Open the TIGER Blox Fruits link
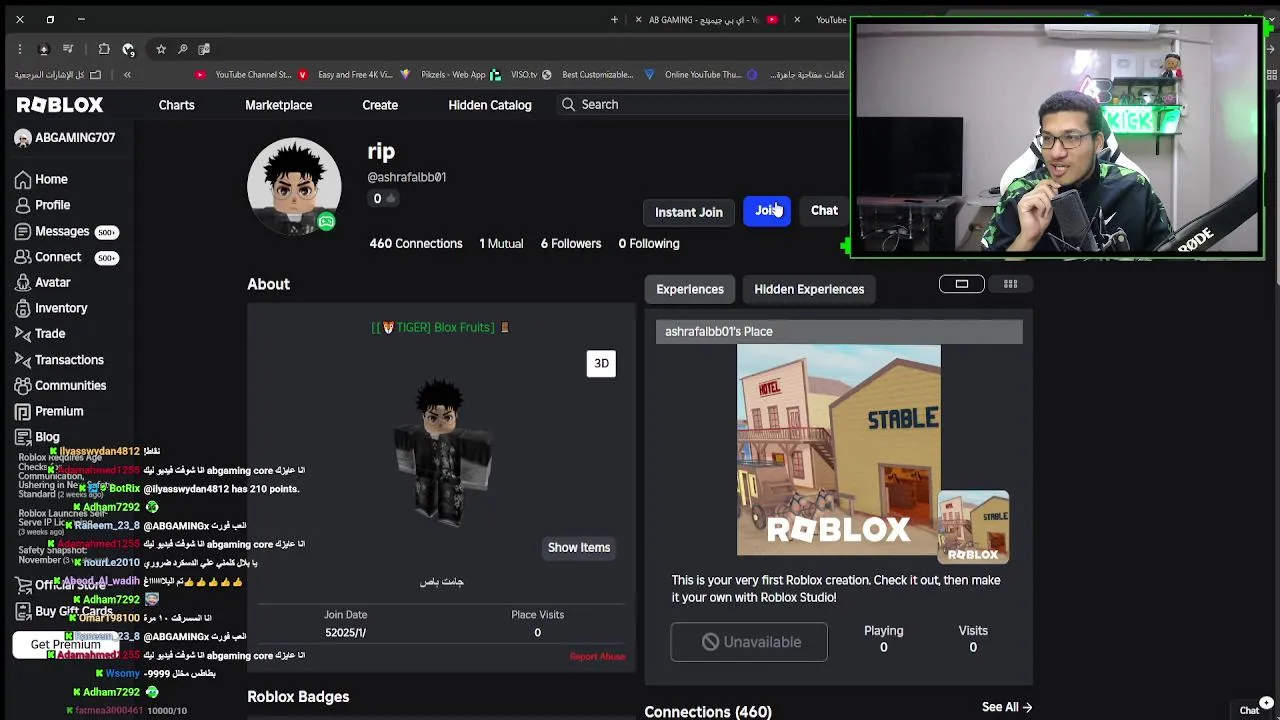This screenshot has width=1280, height=720. coord(440,328)
